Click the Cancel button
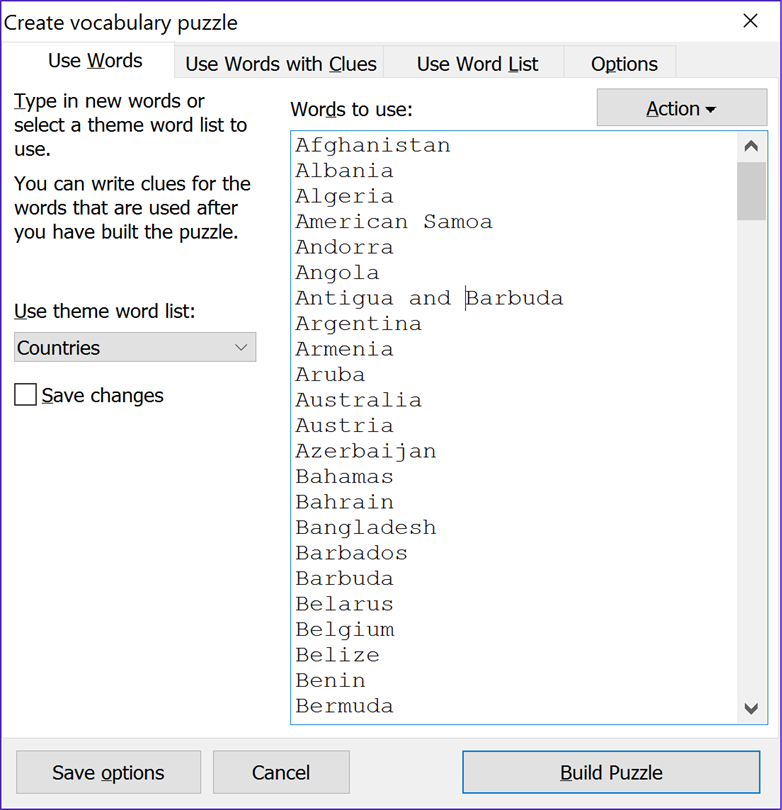Viewport: 782px width, 810px height. 281,772
